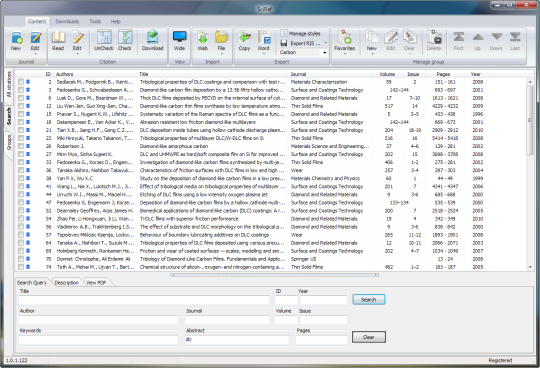Screen dimensions: 540x368
Task: Click the Download citation icon
Action: point(152,37)
